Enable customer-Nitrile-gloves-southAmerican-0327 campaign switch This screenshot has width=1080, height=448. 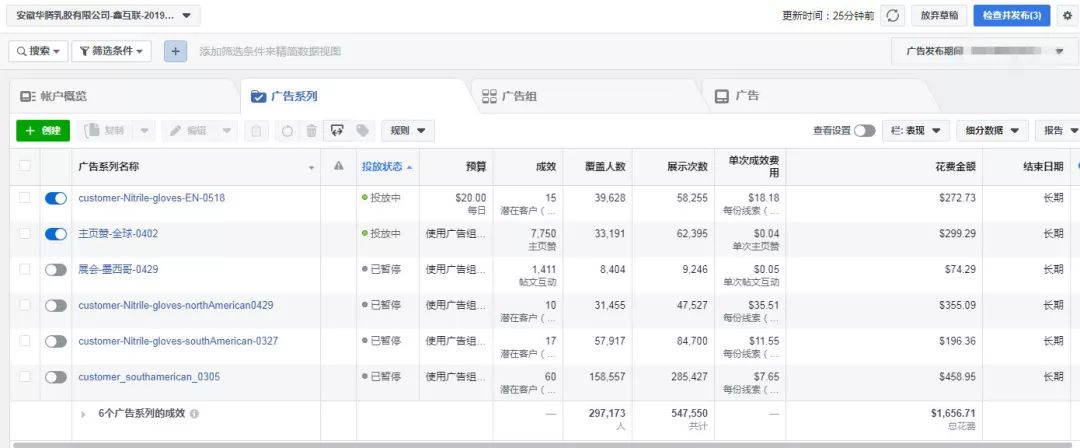(x=56, y=341)
